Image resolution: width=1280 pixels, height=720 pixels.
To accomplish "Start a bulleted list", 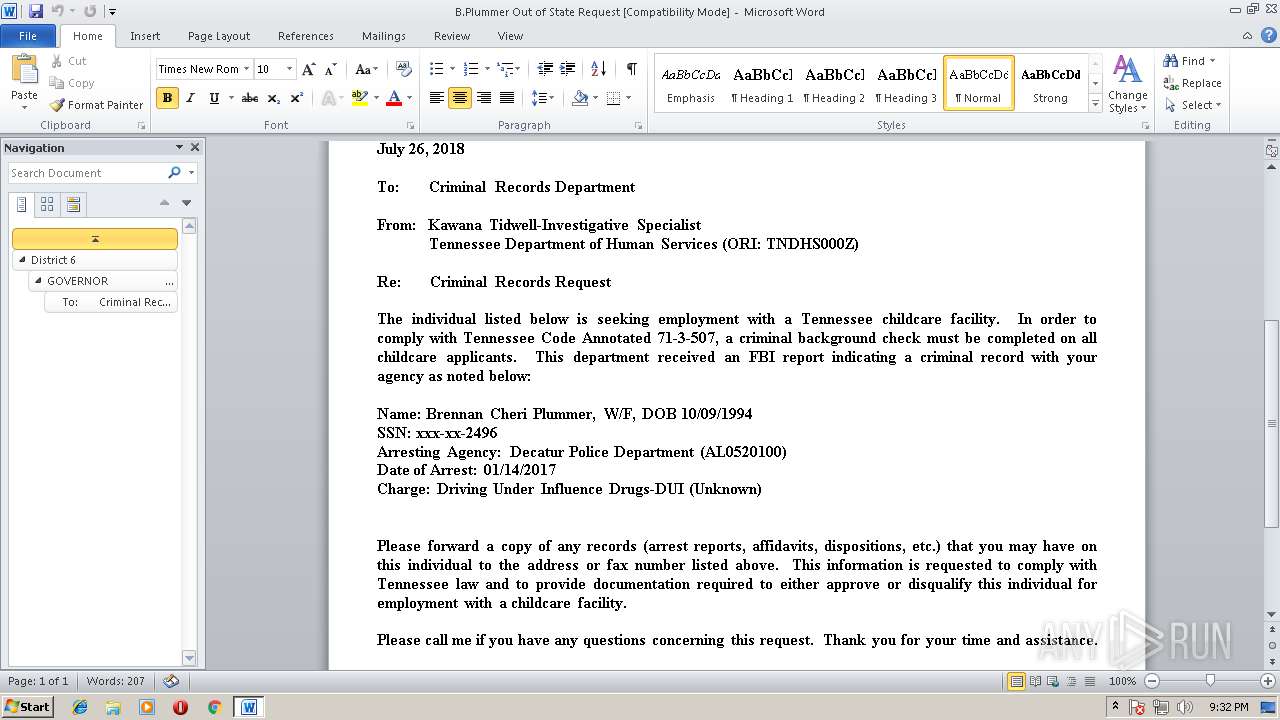I will coord(436,69).
